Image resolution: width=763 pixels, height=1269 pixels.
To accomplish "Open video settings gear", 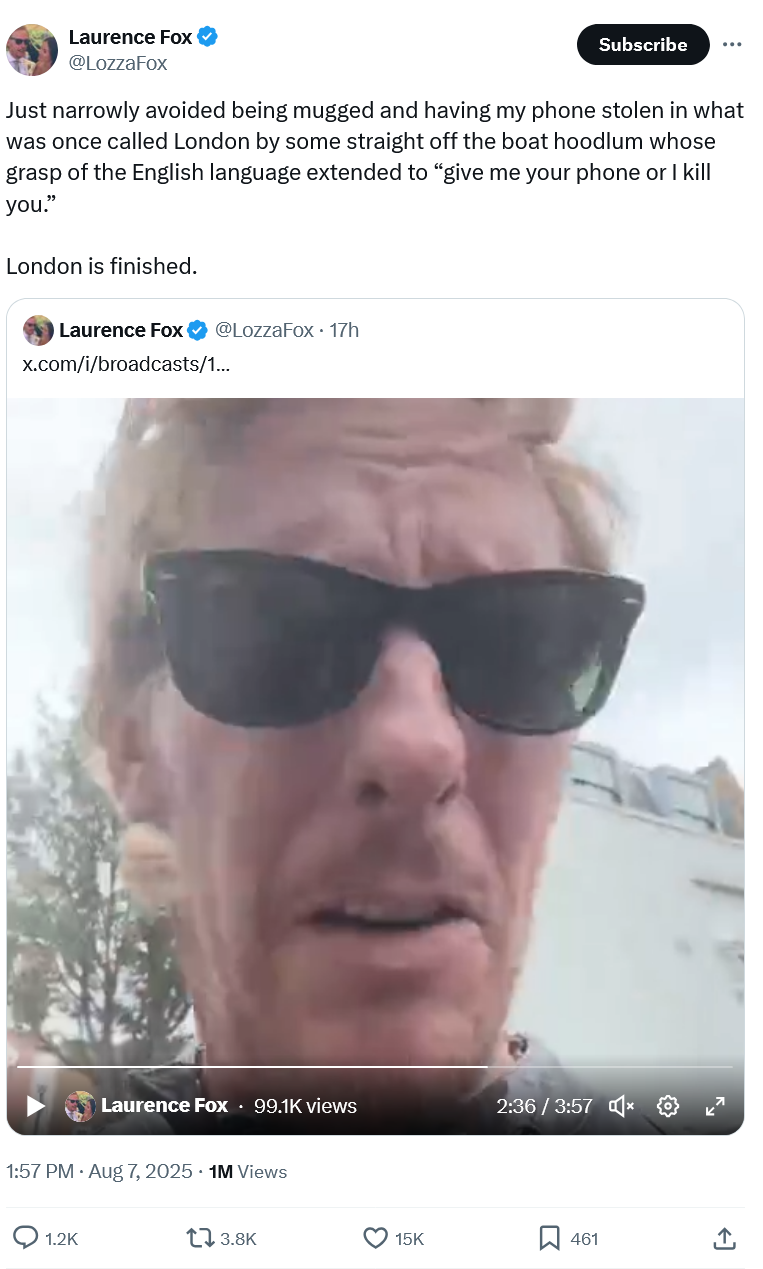I will pos(668,1106).
